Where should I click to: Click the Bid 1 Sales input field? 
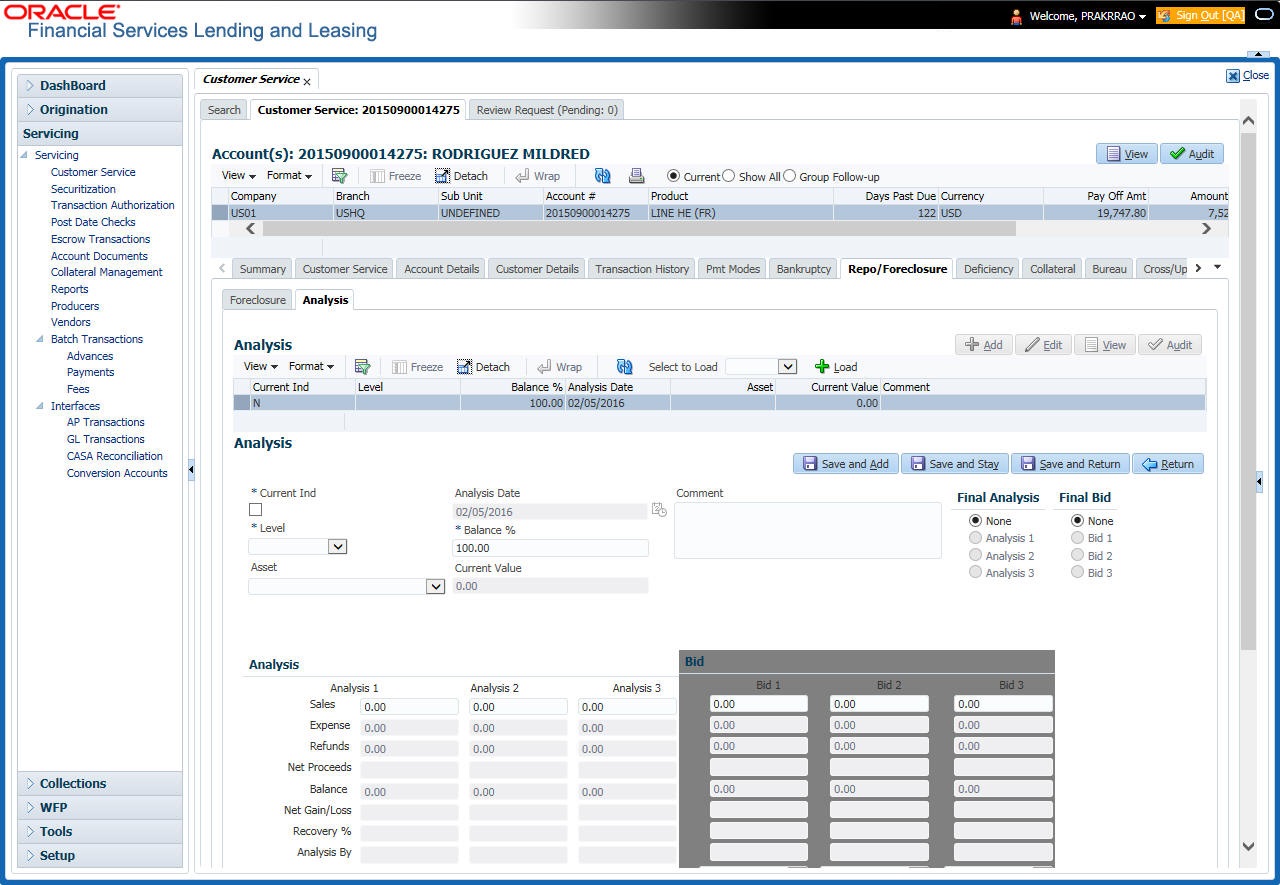[x=758, y=704]
